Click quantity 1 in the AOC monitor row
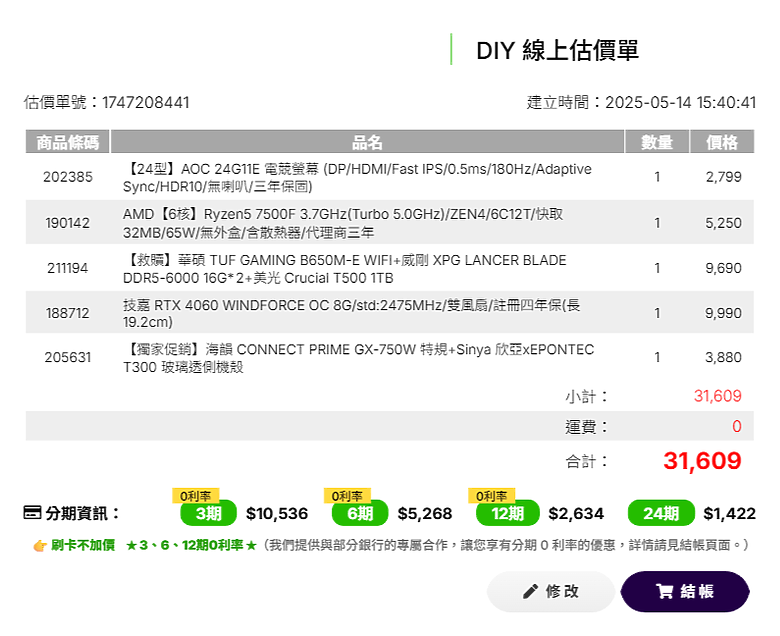The image size is (780, 636). point(657,177)
